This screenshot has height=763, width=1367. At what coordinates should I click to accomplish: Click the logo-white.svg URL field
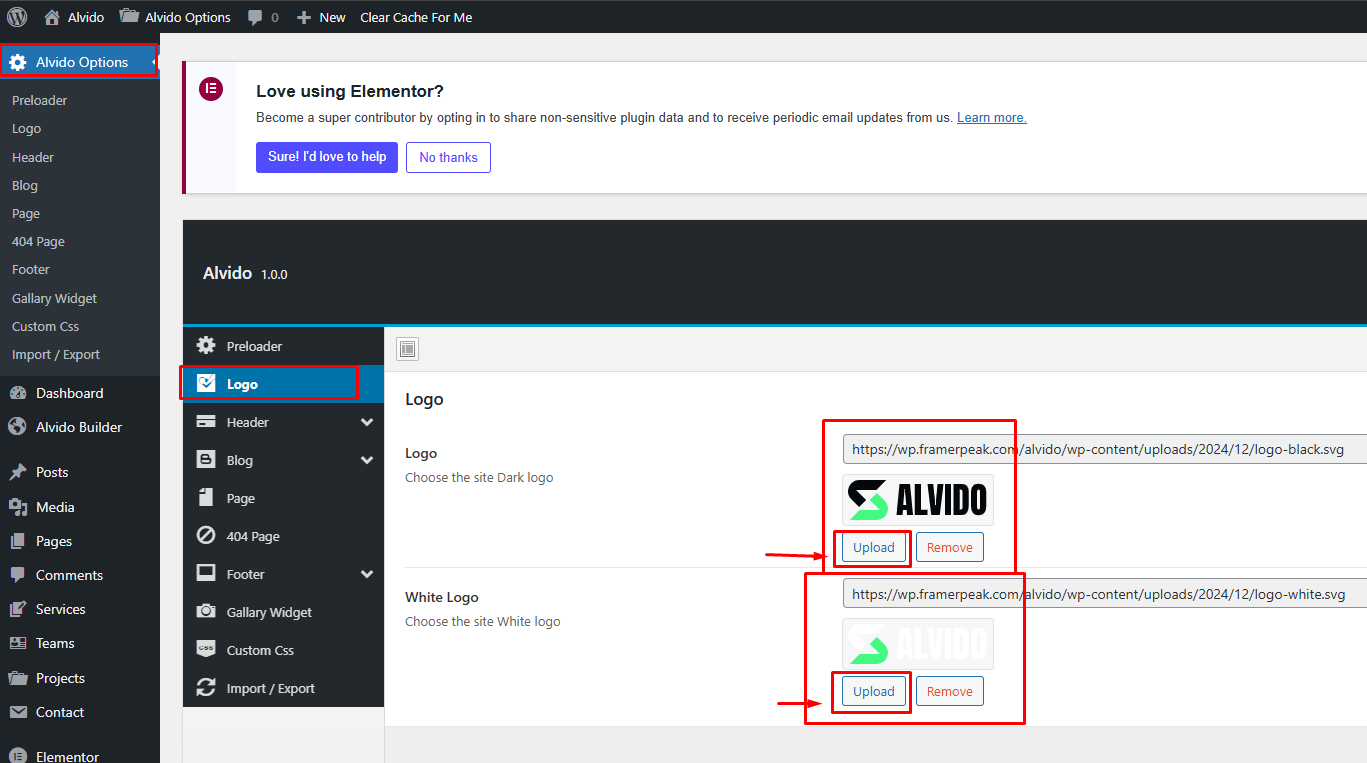point(1105,593)
